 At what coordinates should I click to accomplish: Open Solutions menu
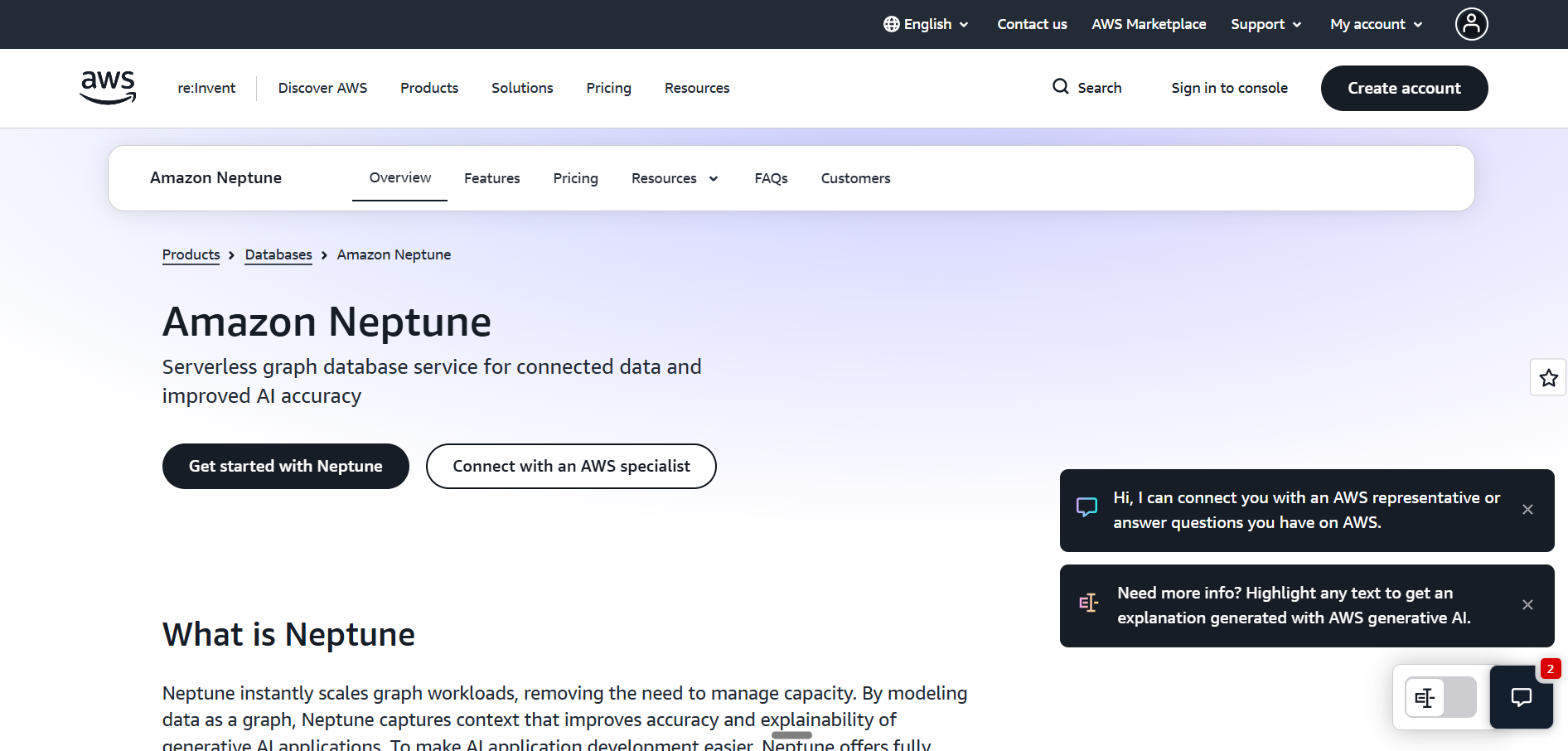point(522,88)
